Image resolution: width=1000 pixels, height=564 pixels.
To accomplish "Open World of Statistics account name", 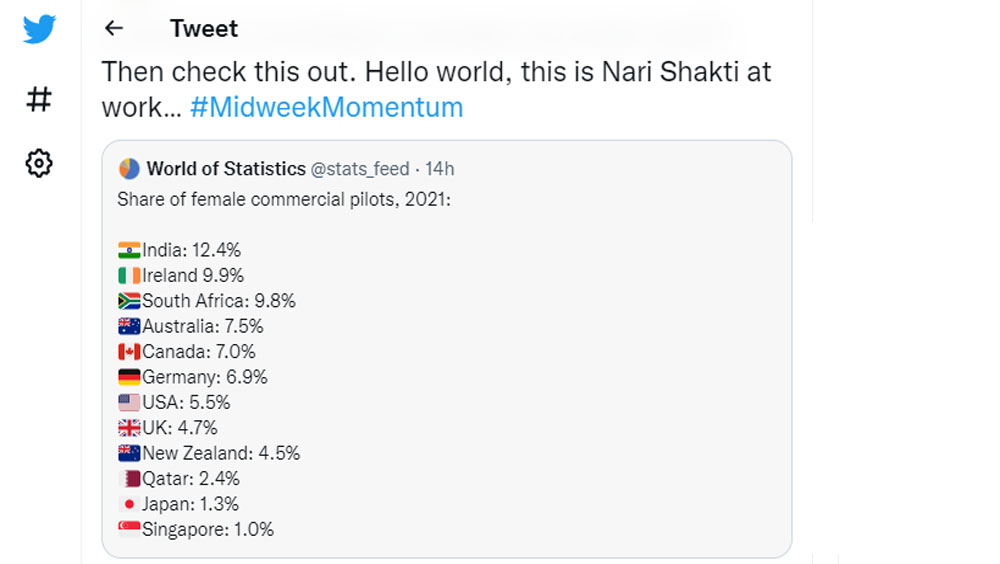I will [x=226, y=168].
